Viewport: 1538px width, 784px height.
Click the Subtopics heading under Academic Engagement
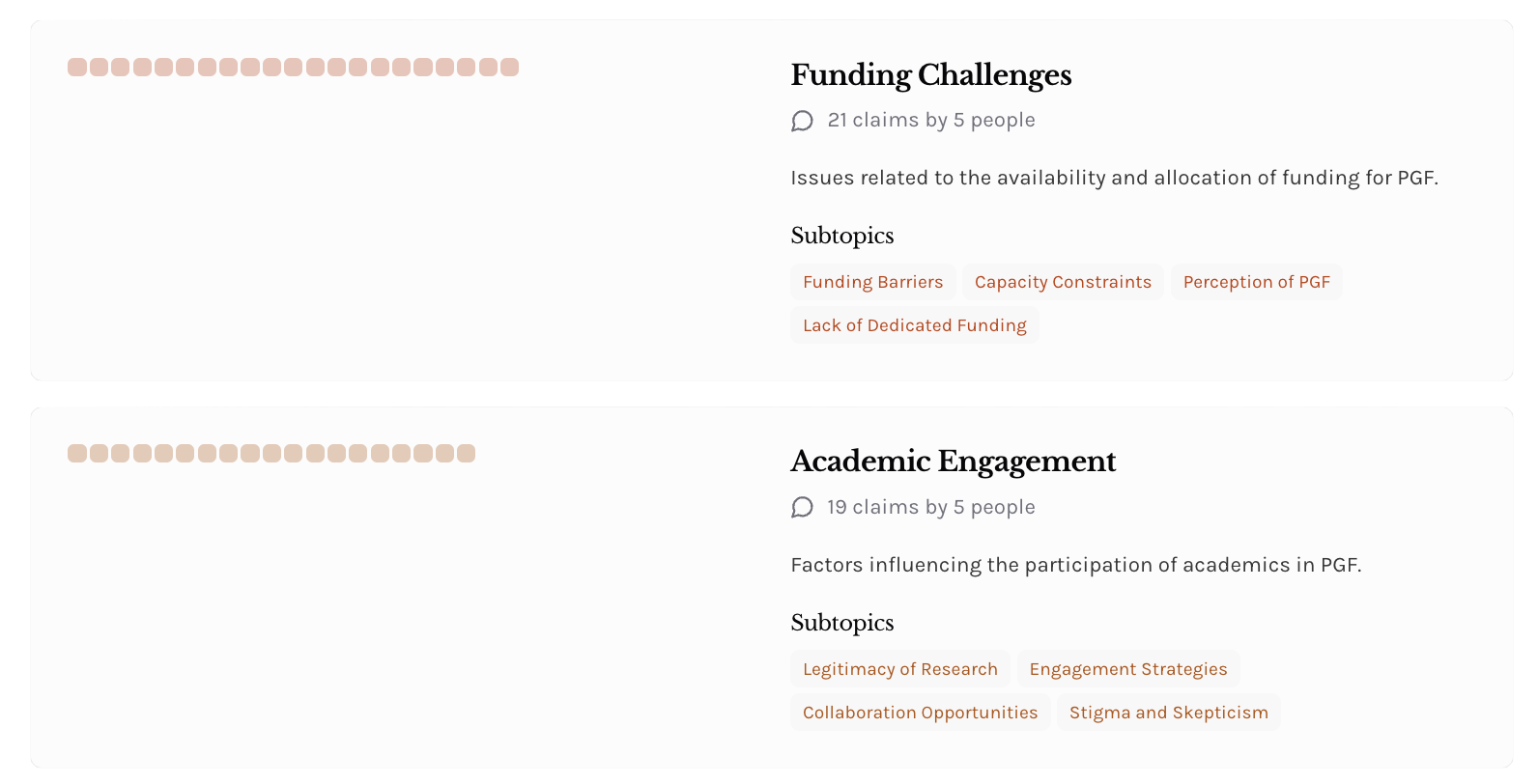click(x=842, y=623)
